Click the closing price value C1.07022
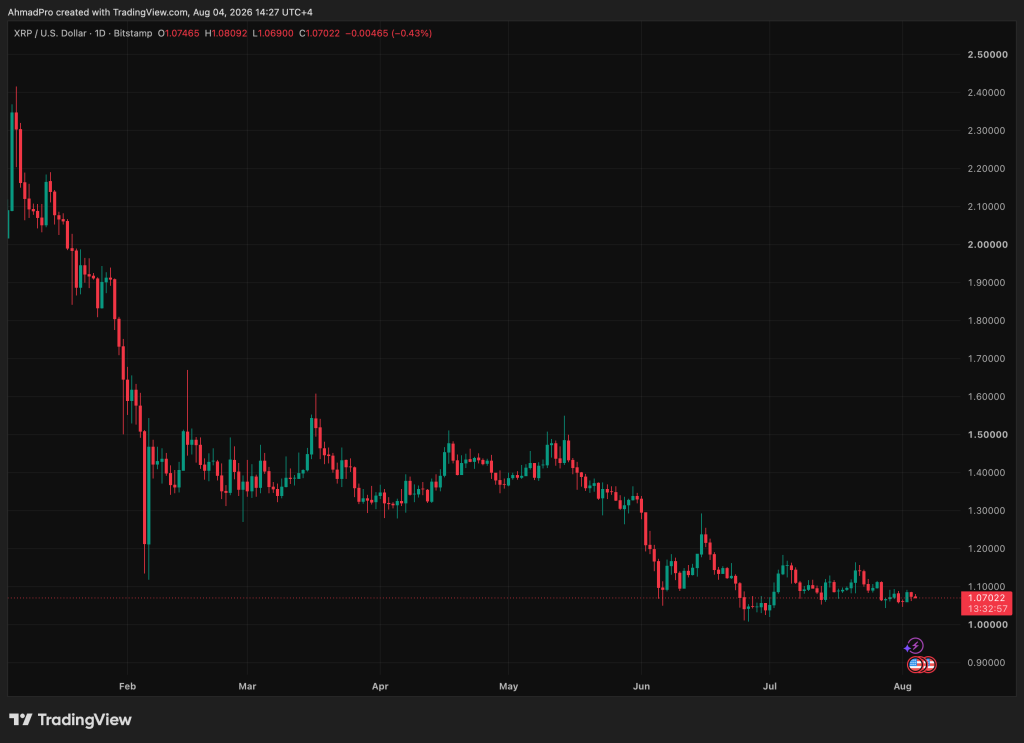The image size is (1024, 743). [x=319, y=33]
